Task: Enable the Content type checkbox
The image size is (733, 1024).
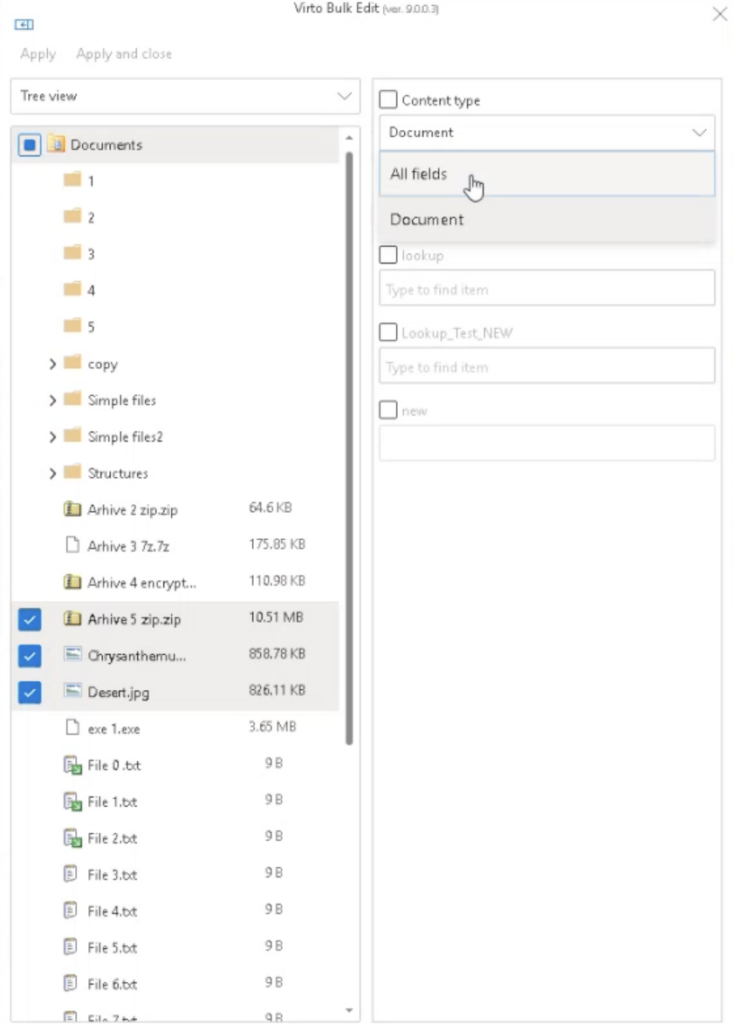Action: (388, 99)
